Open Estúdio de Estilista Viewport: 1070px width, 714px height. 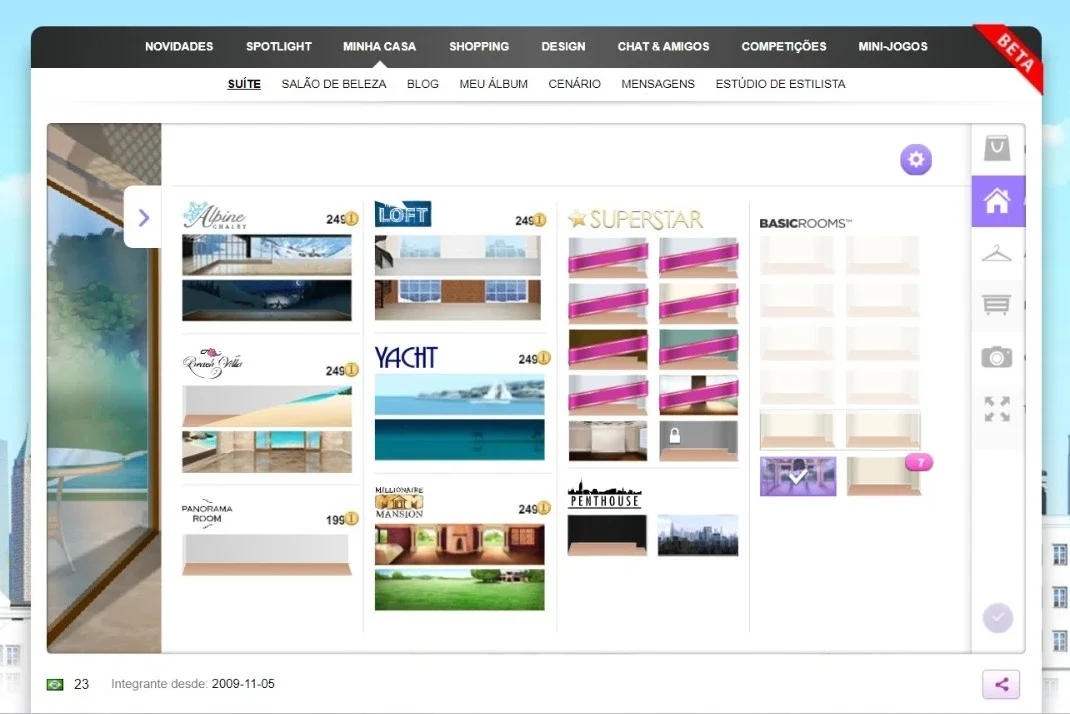click(780, 84)
